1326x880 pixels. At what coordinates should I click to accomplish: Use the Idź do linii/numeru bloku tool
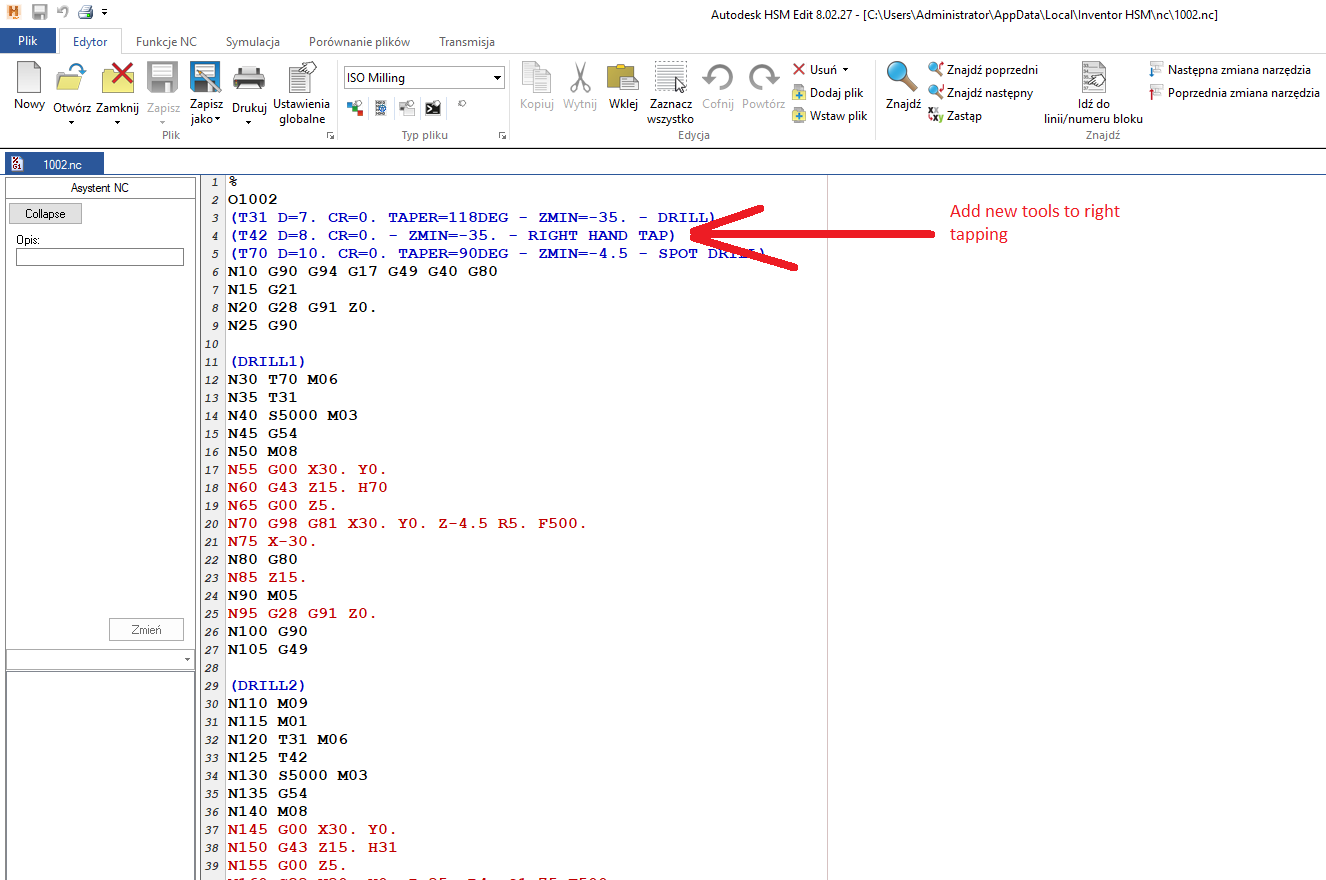[1093, 95]
